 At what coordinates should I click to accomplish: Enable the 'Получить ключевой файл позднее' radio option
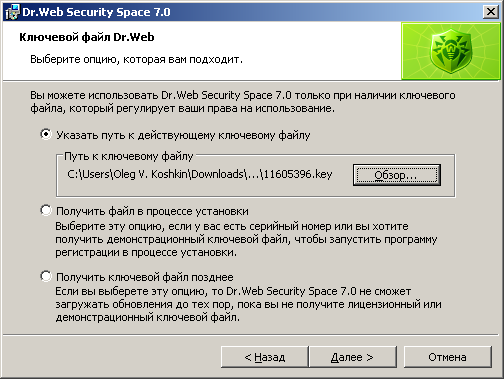click(x=46, y=276)
